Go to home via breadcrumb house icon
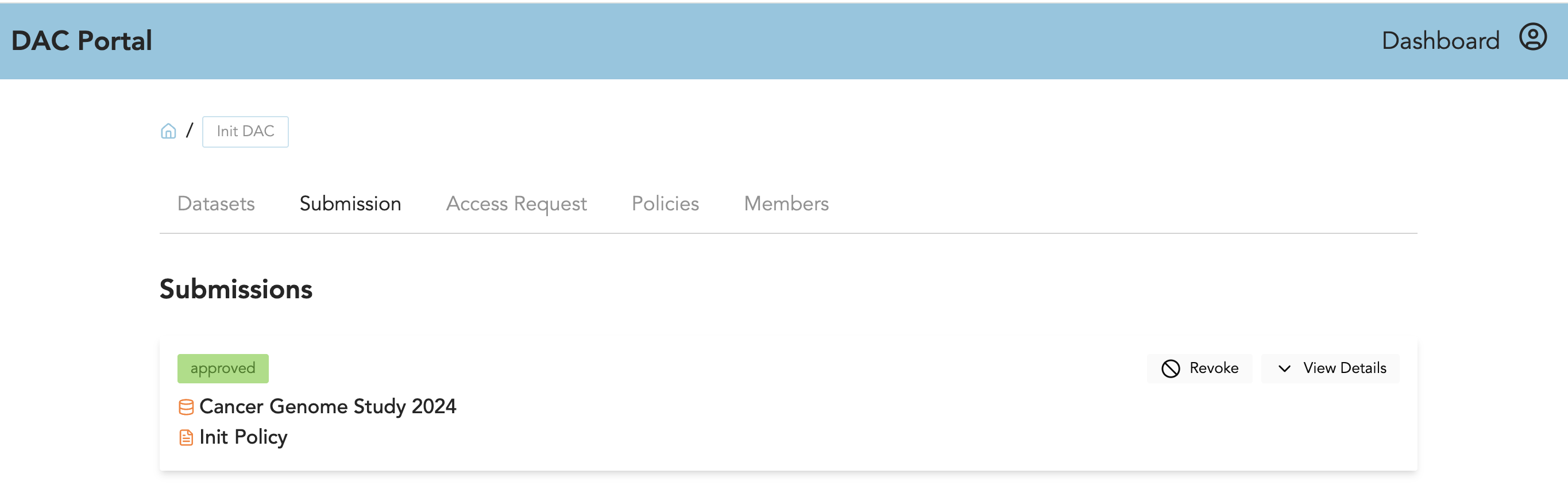This screenshot has height=500, width=1568. pyautogui.click(x=168, y=131)
